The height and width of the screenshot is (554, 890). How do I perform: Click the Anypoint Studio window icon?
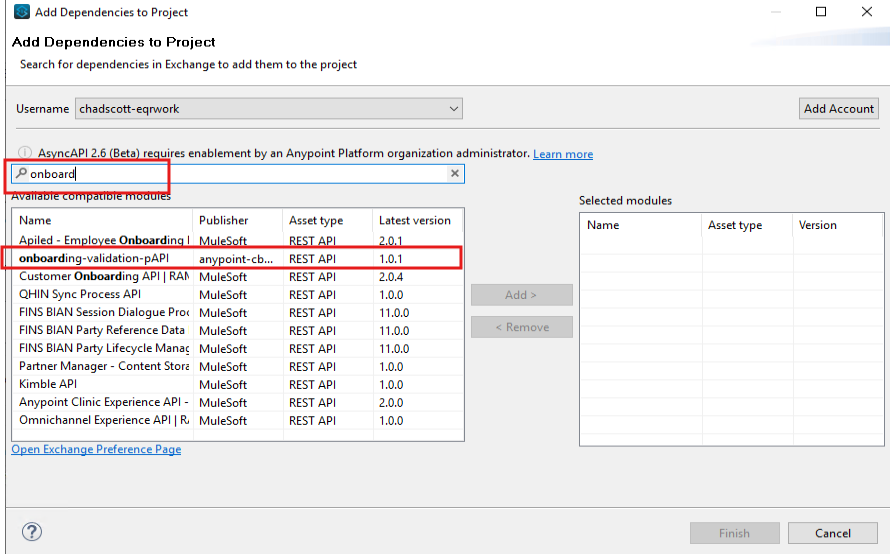21,12
